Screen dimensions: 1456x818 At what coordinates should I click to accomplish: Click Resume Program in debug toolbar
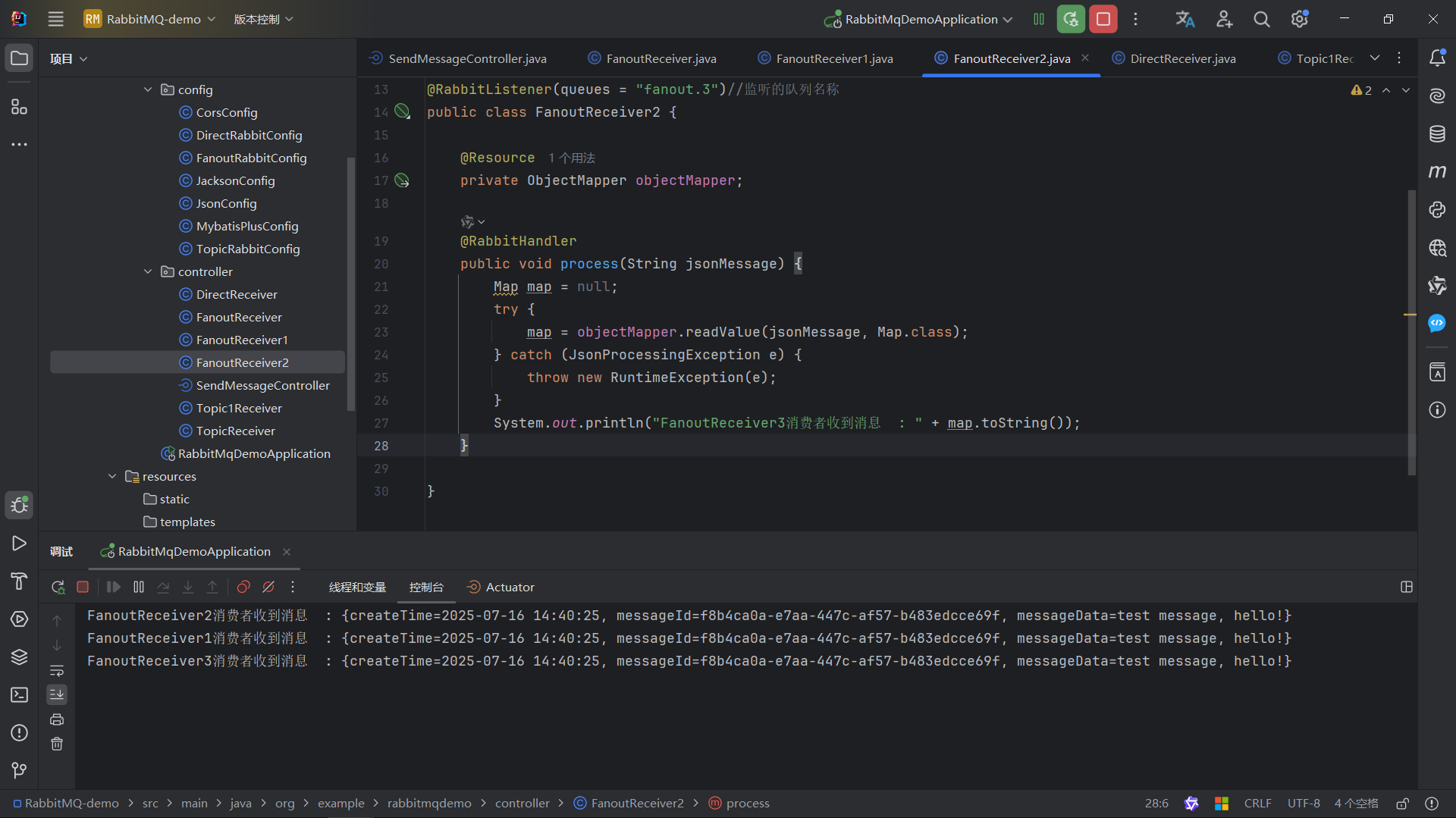[113, 587]
